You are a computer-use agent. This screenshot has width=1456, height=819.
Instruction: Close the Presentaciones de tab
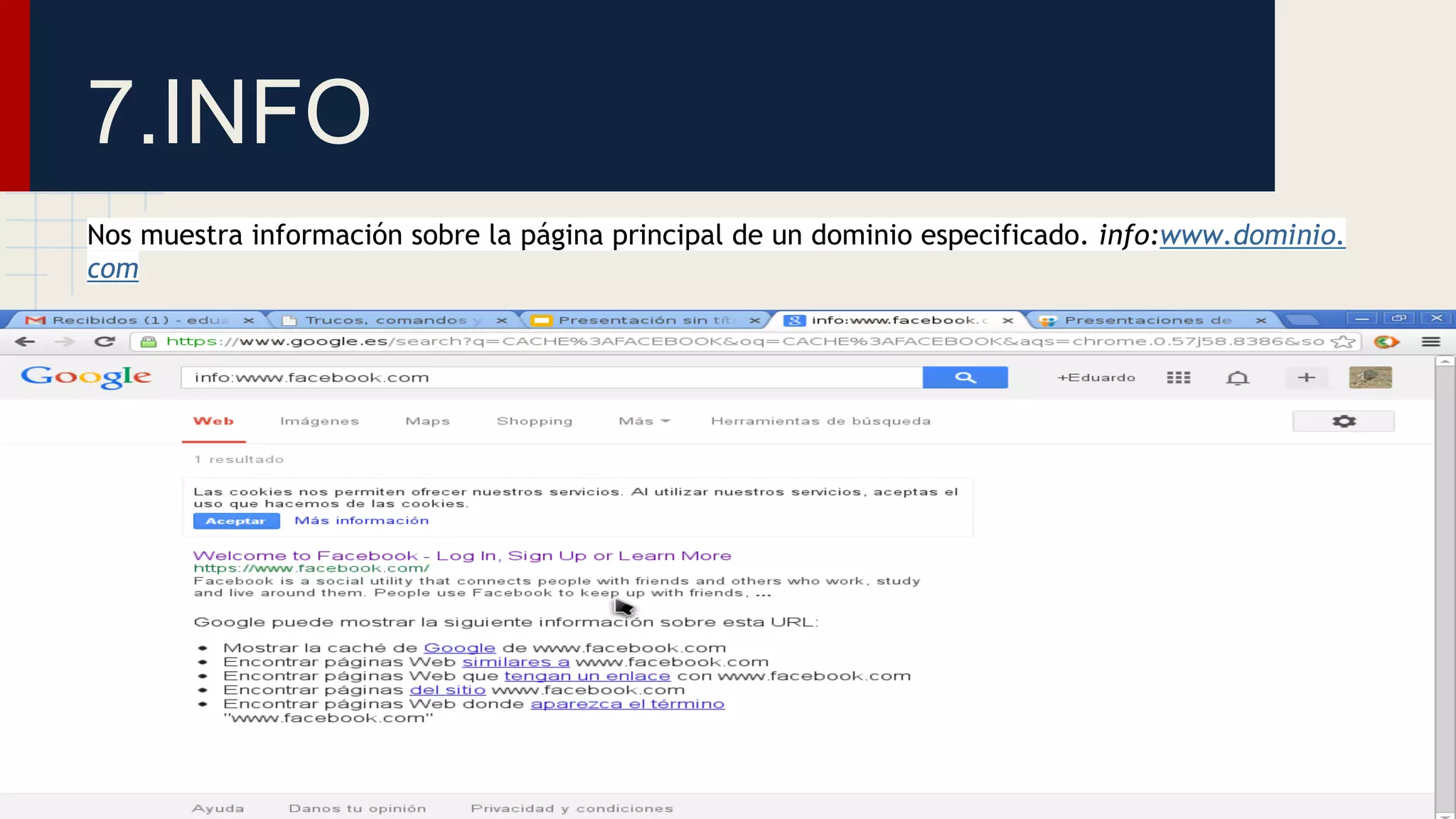[x=1260, y=321]
